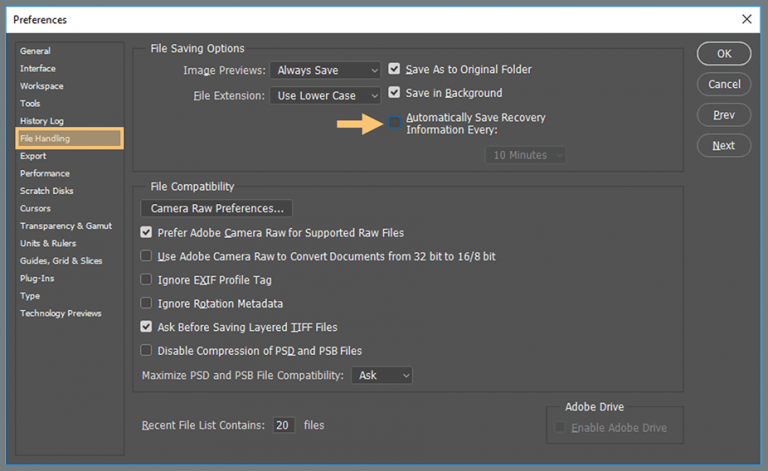768x471 pixels.
Task: Go to Transparency & Gamut preferences
Action: 66,226
